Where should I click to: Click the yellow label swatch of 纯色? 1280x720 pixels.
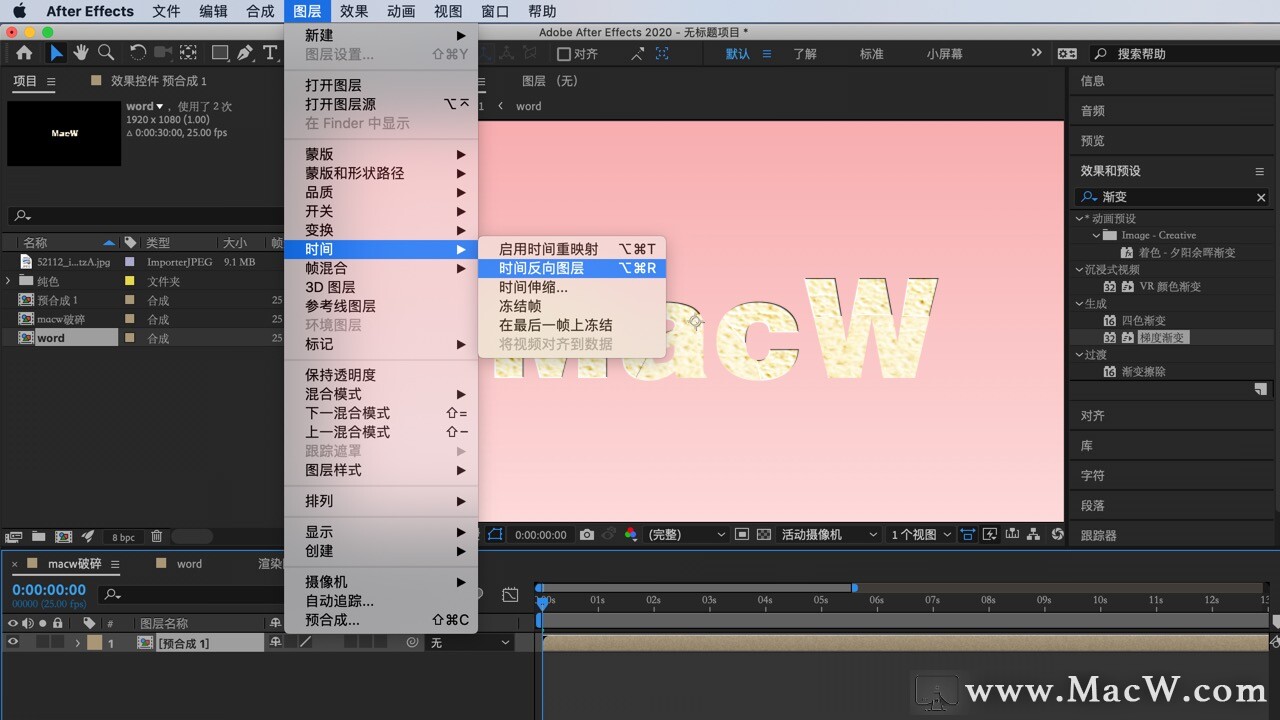129,281
